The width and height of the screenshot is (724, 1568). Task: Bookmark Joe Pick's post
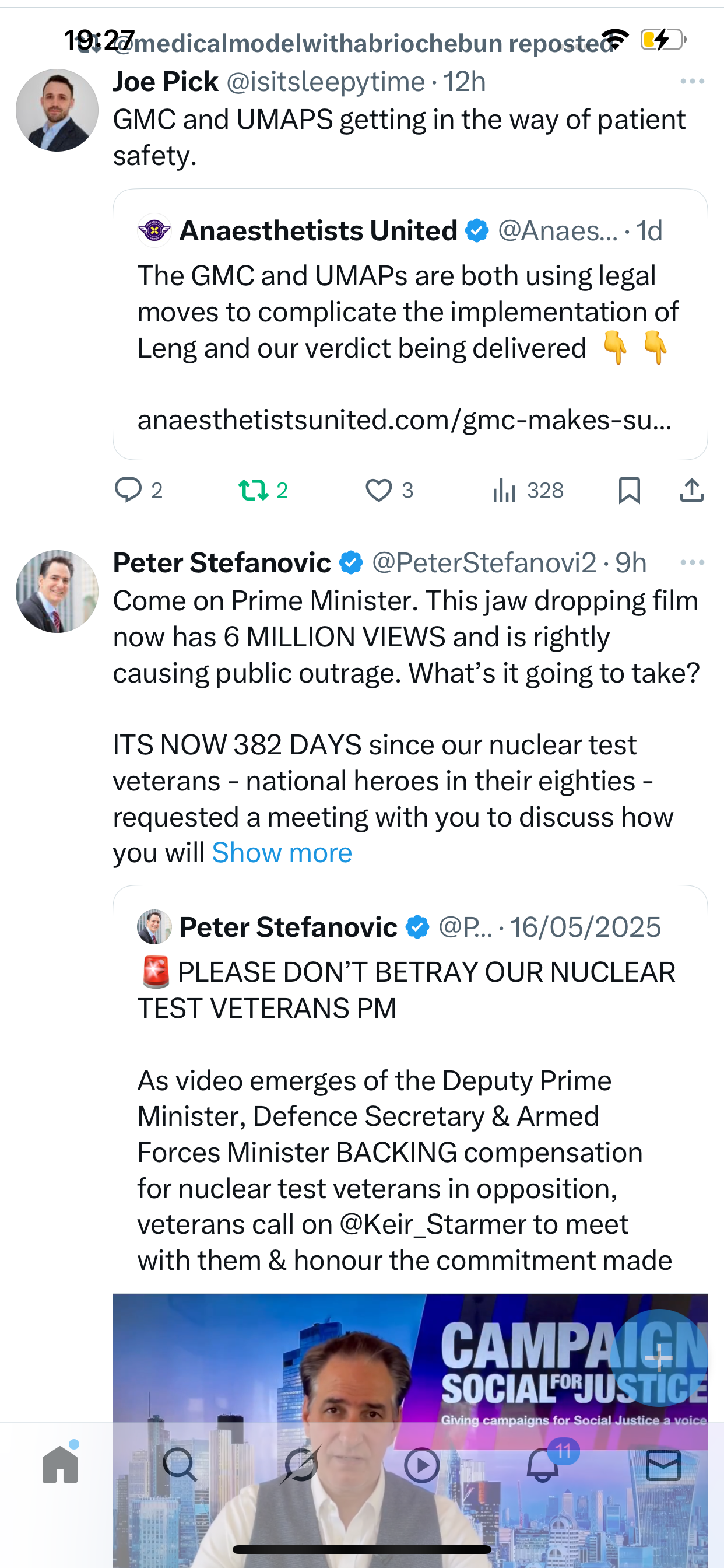[629, 490]
